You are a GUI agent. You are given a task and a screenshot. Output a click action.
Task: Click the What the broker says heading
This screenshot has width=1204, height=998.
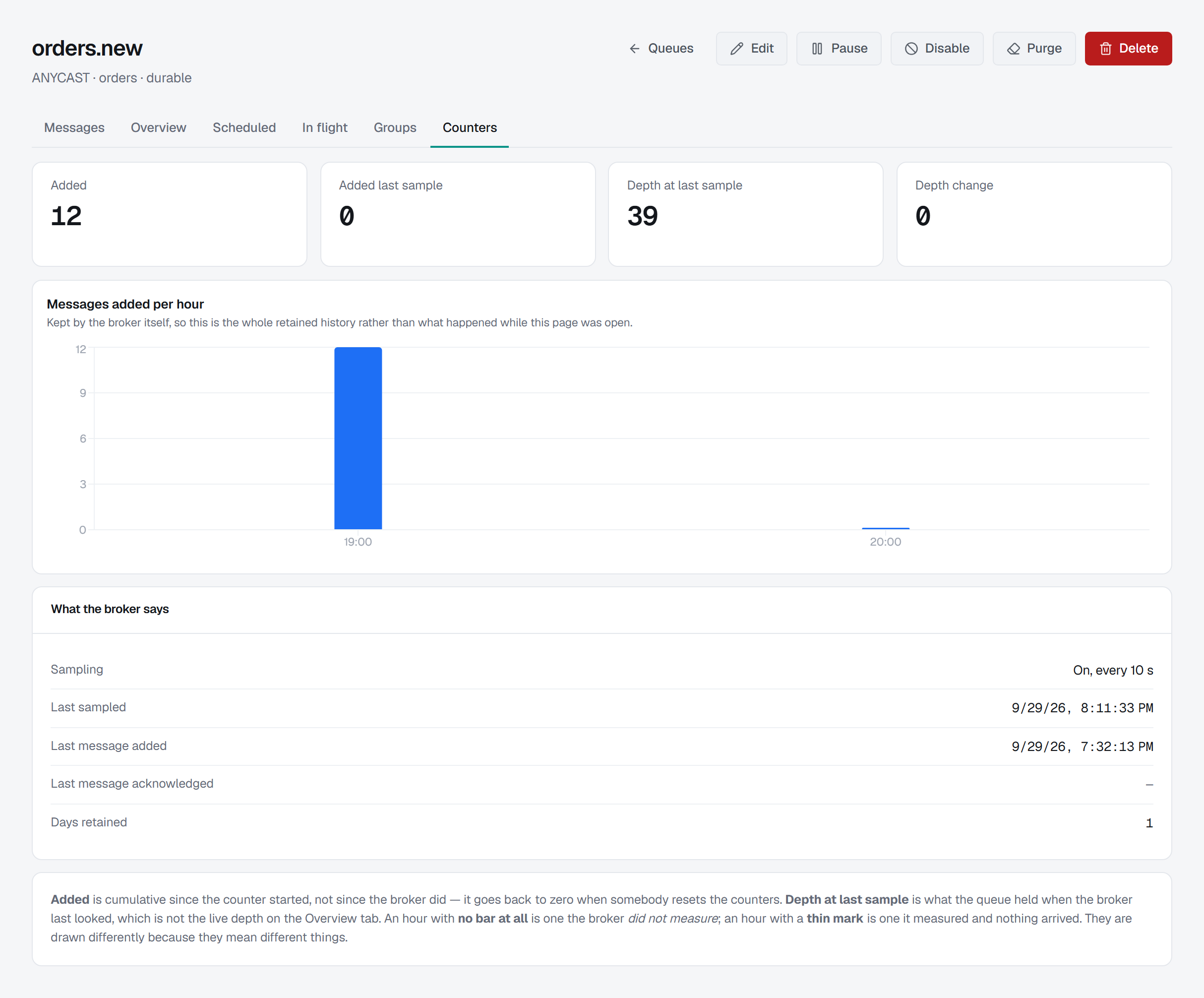(x=110, y=609)
